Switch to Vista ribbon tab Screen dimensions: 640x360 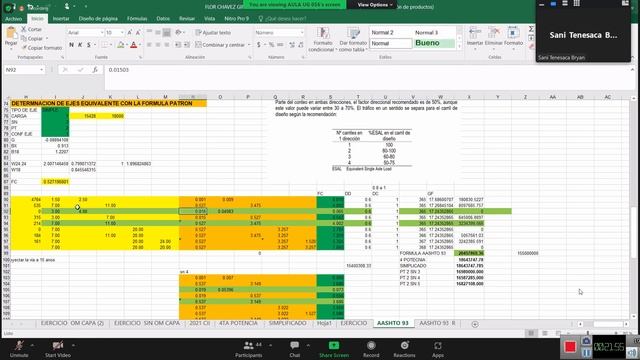pos(209,19)
